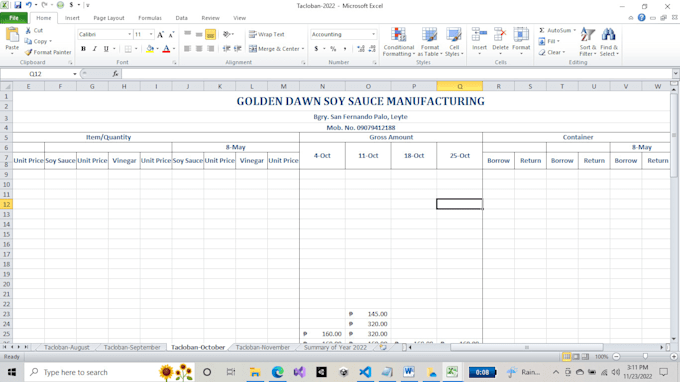Open the File tab
Screen dimensions: 680x382
[14, 18]
